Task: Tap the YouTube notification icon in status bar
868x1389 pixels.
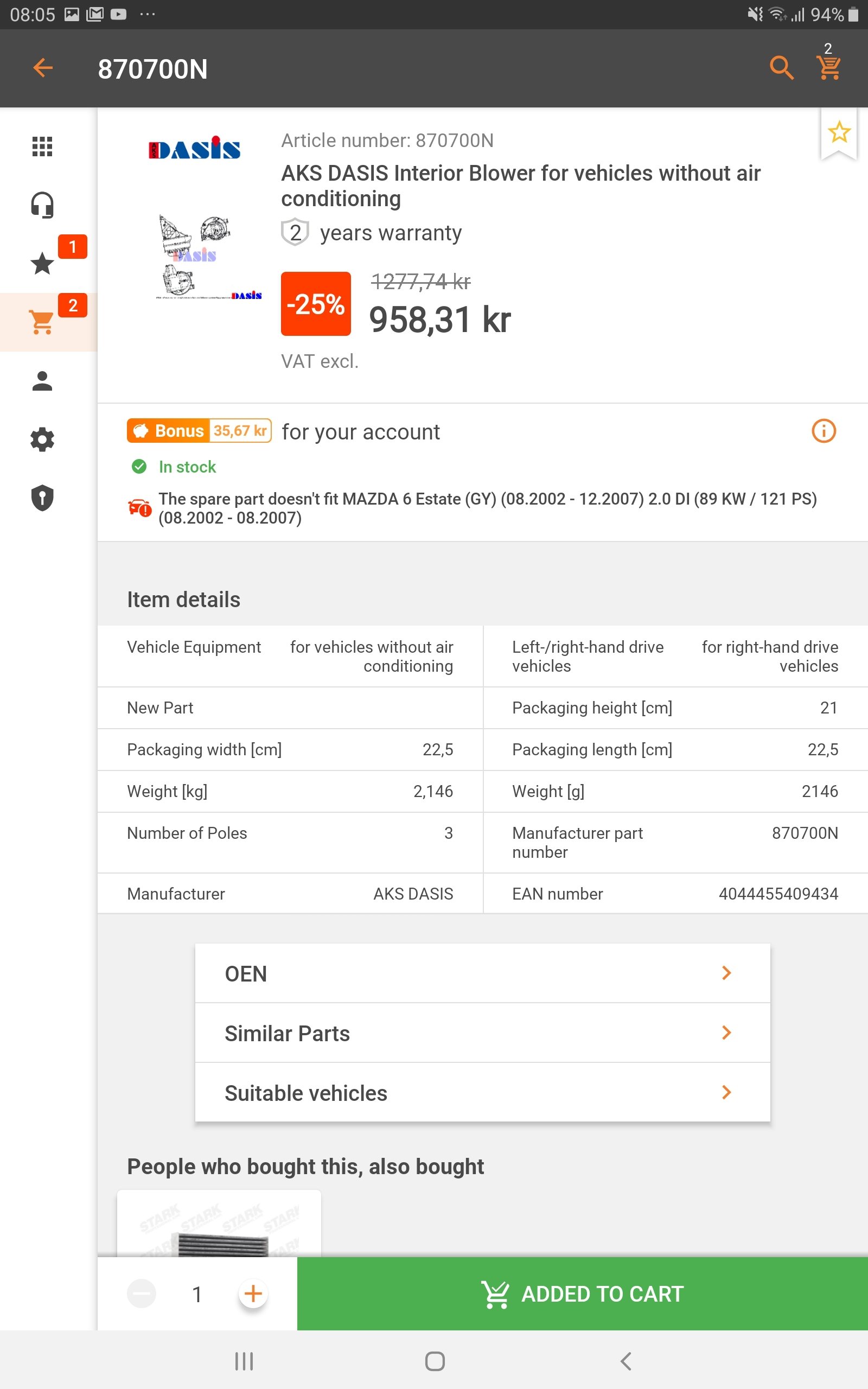Action: point(118,14)
